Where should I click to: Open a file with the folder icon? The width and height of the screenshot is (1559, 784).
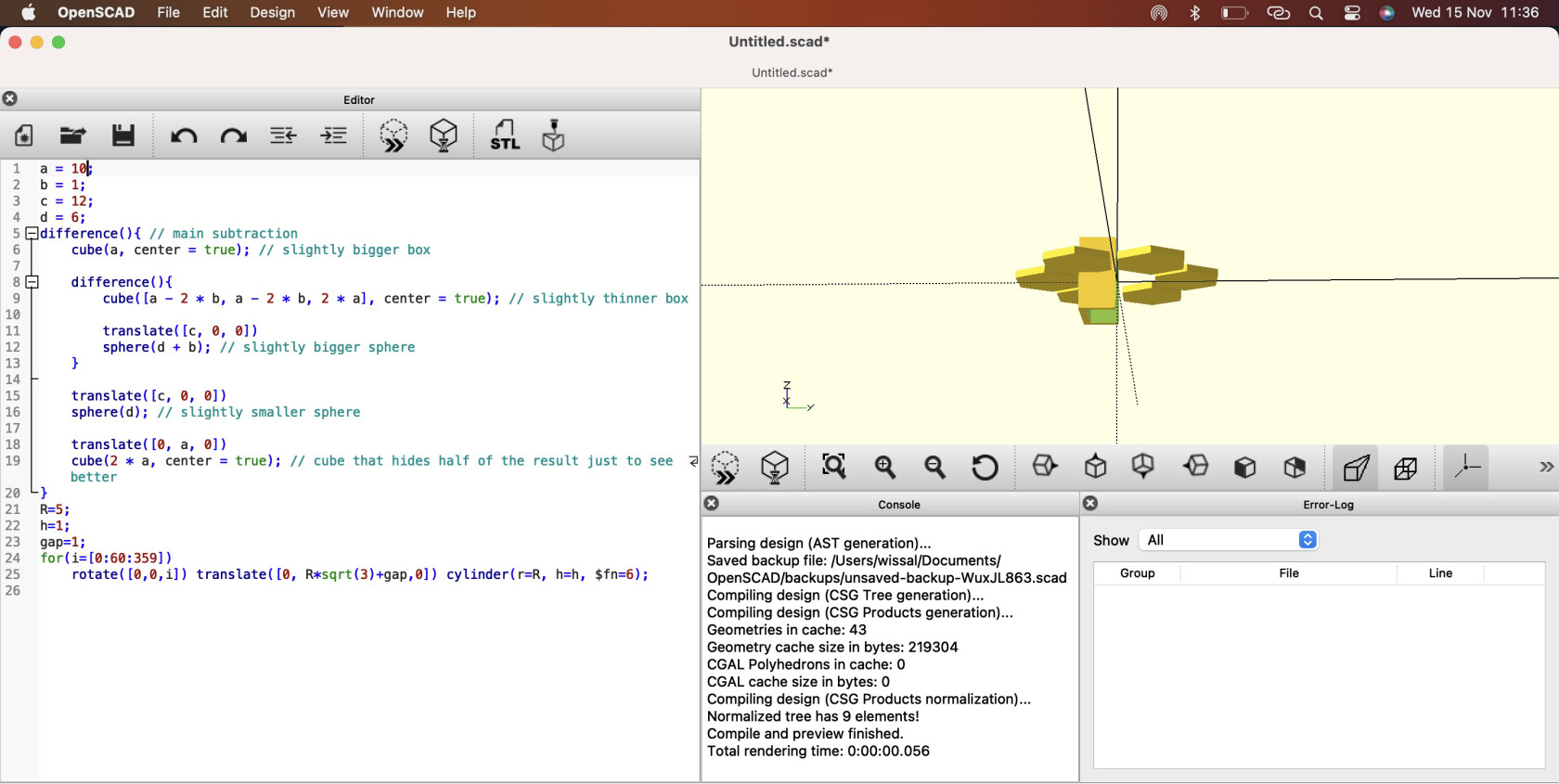click(x=73, y=136)
